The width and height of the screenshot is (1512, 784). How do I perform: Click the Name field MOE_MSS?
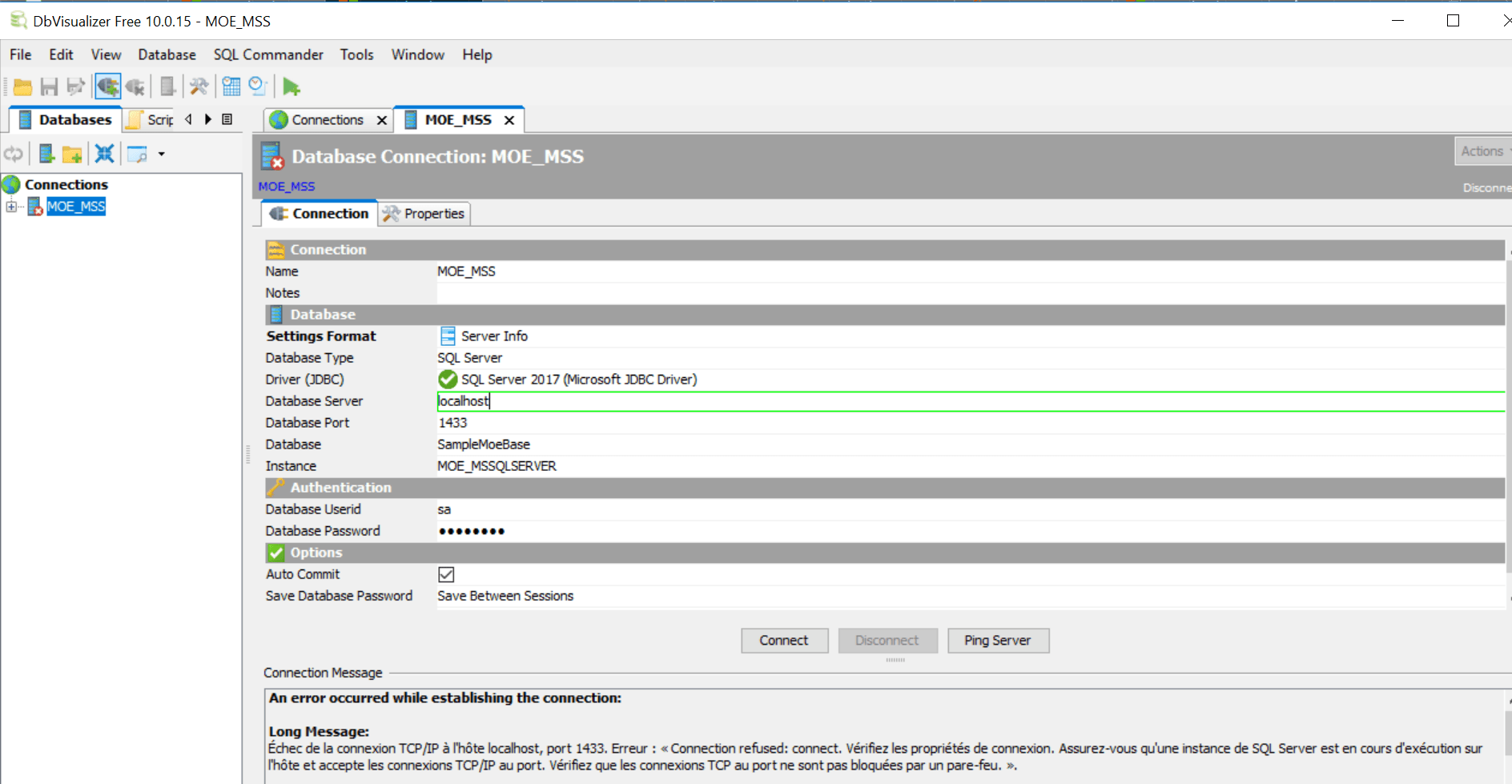point(971,271)
